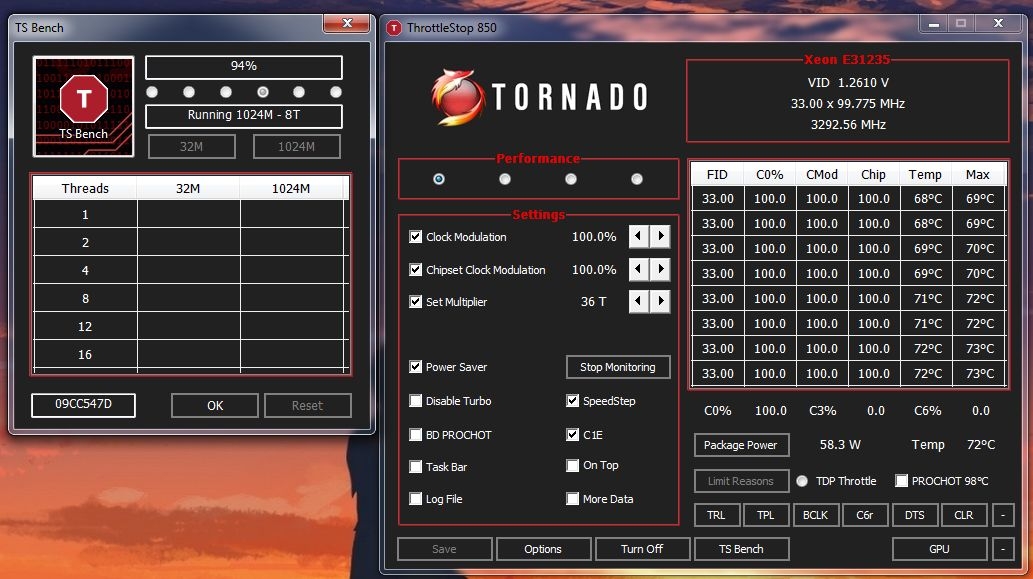Raise Set Multiplier with right arrow
Viewport: 1033px width, 579px height.
[x=660, y=302]
